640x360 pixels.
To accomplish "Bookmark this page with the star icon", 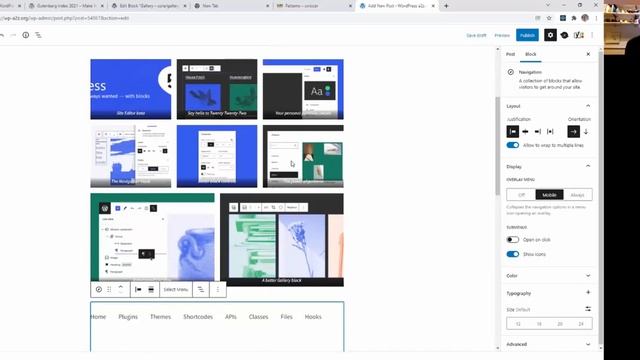I will pos(549,18).
